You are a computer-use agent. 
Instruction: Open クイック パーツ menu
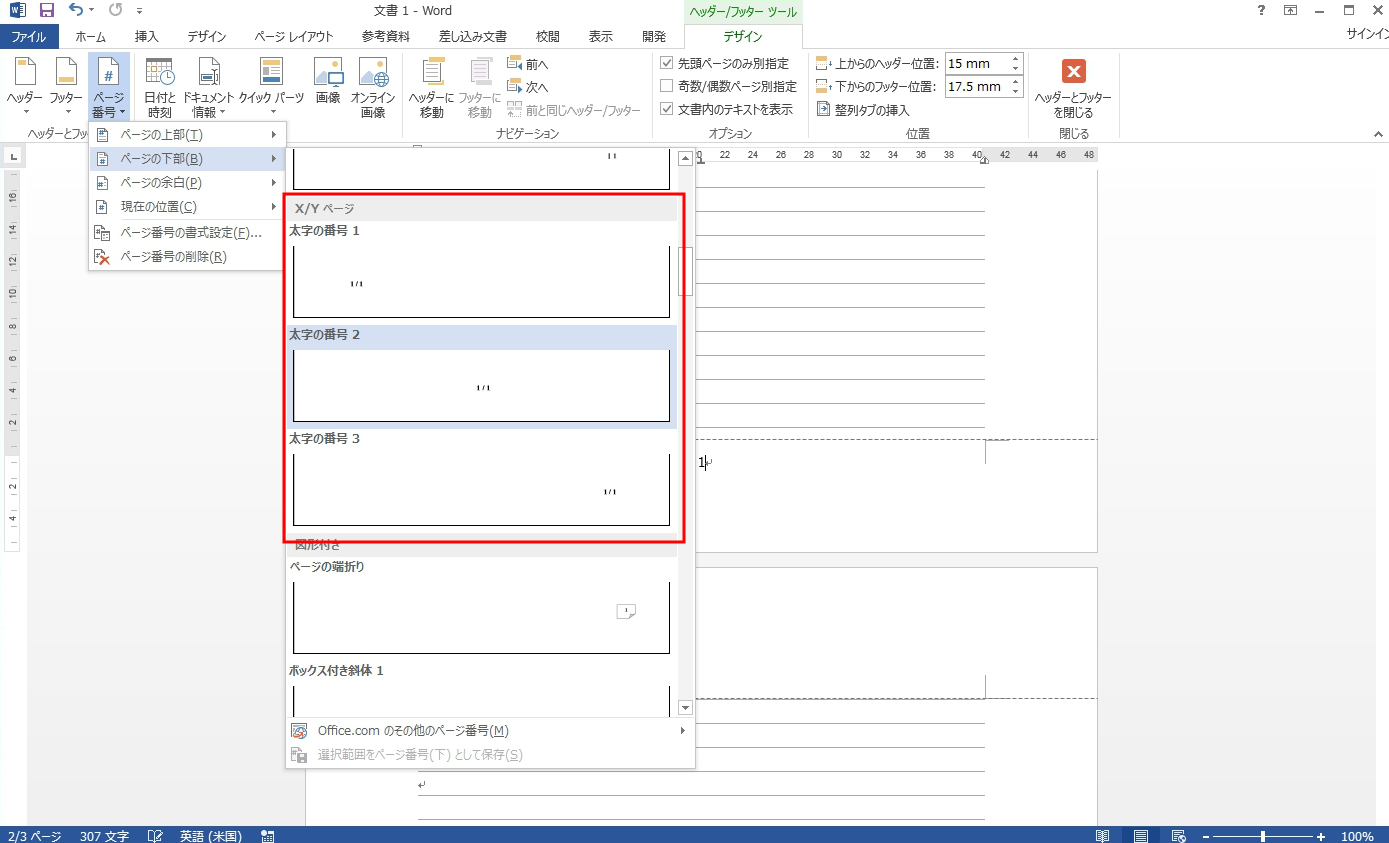tap(271, 87)
